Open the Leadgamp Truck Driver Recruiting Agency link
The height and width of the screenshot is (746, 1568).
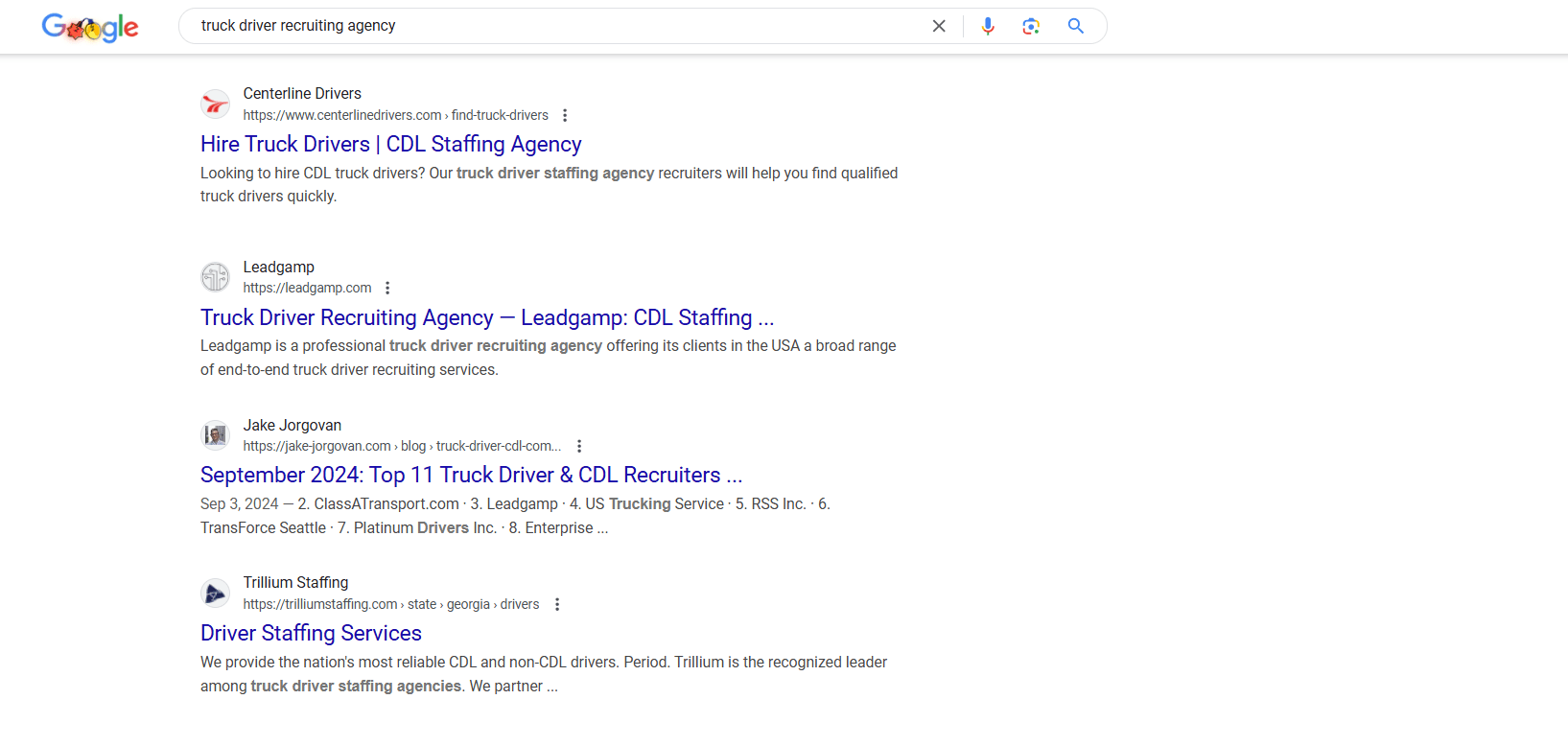click(x=486, y=317)
